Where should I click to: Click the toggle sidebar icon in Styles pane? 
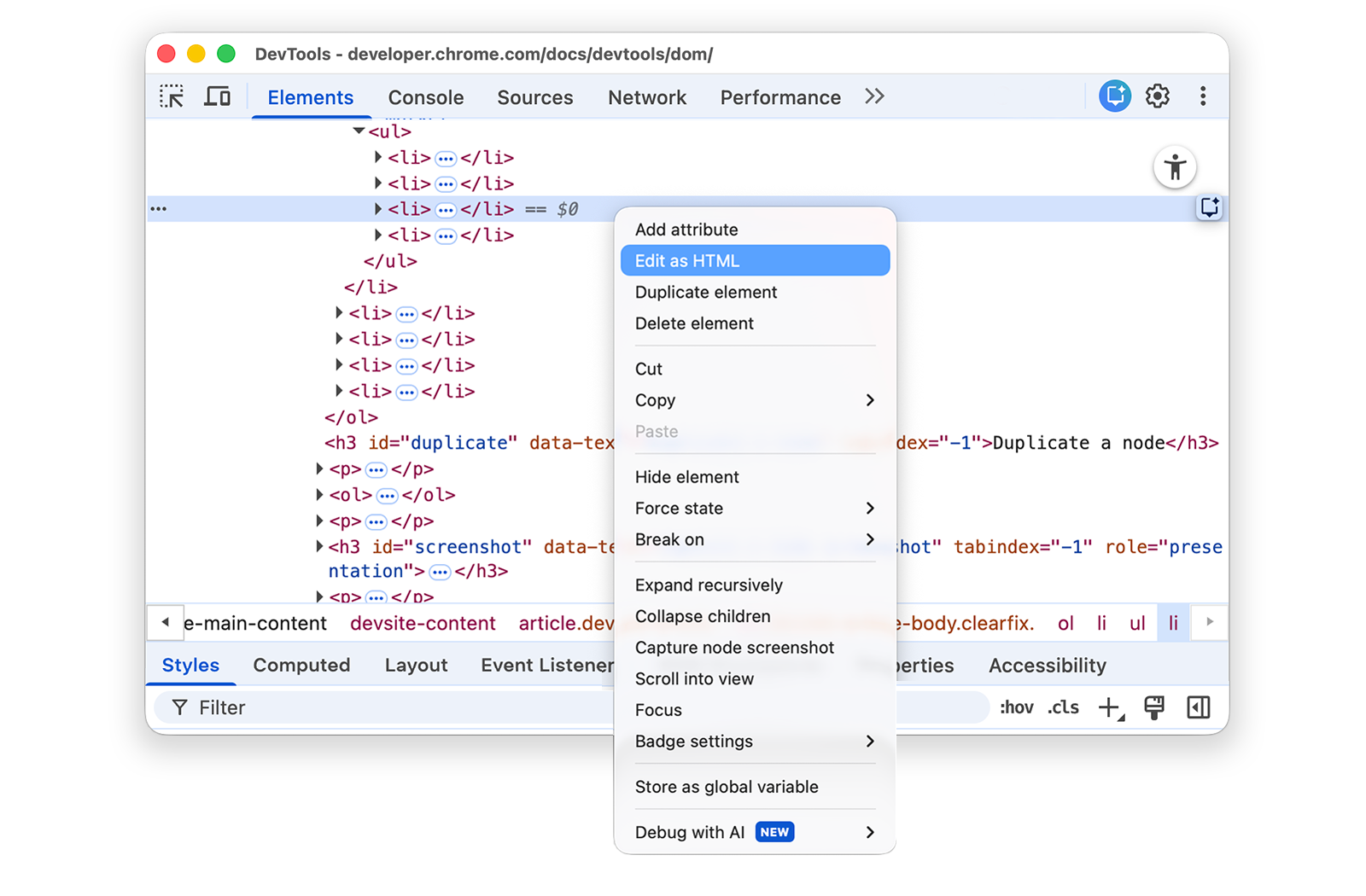[x=1199, y=707]
